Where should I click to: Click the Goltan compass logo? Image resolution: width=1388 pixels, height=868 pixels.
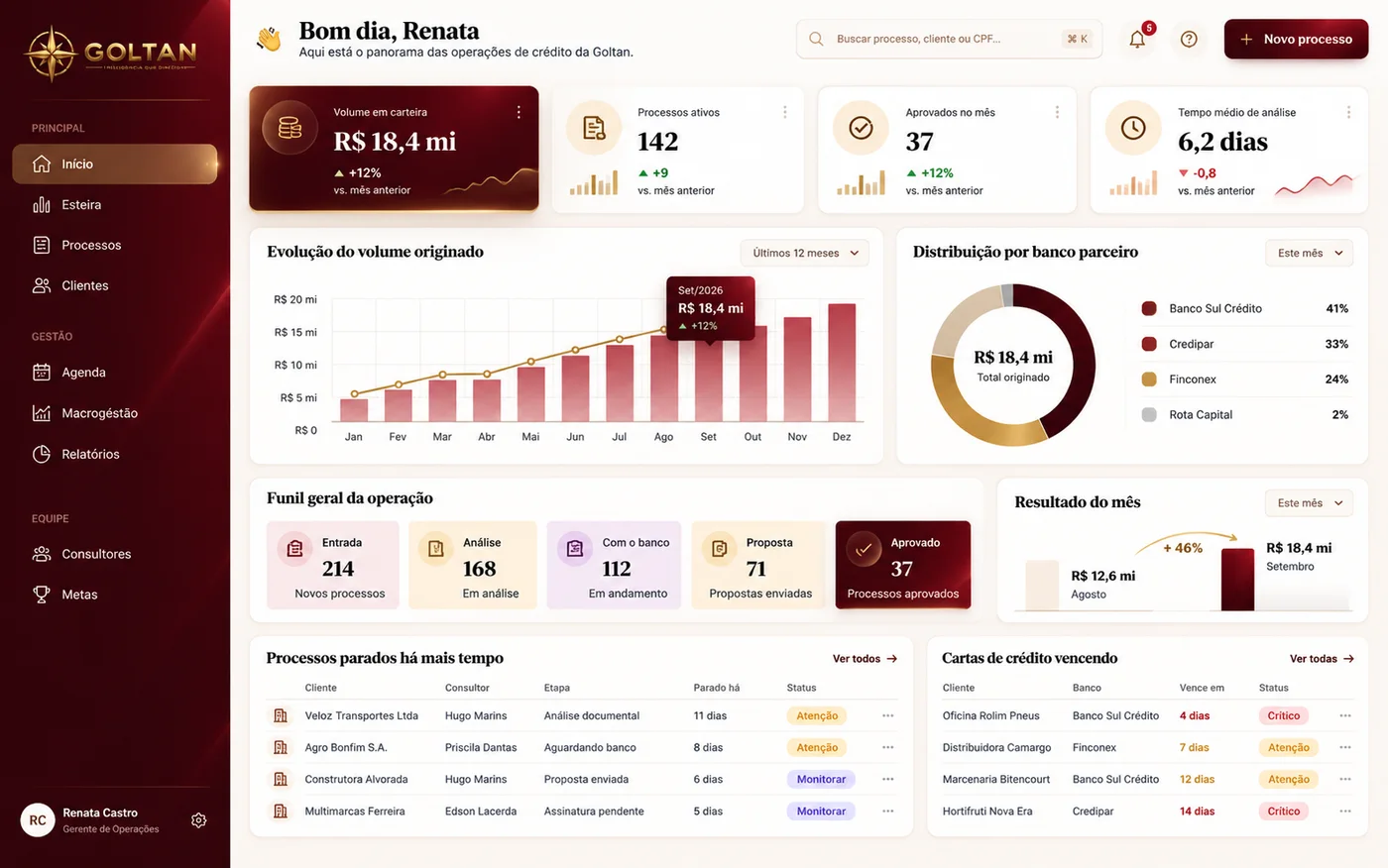[51, 54]
